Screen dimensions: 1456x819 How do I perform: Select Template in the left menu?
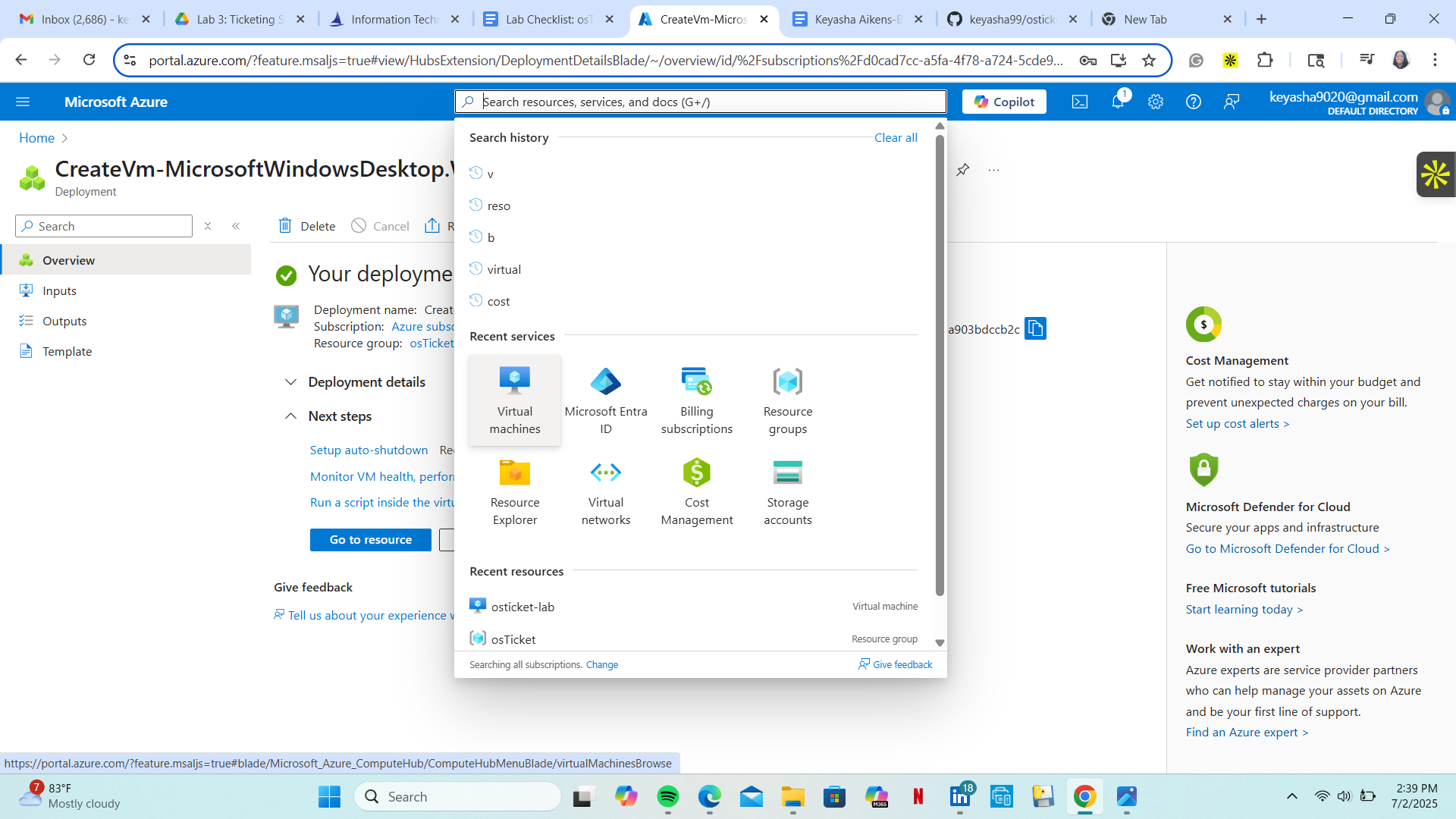click(125, 351)
